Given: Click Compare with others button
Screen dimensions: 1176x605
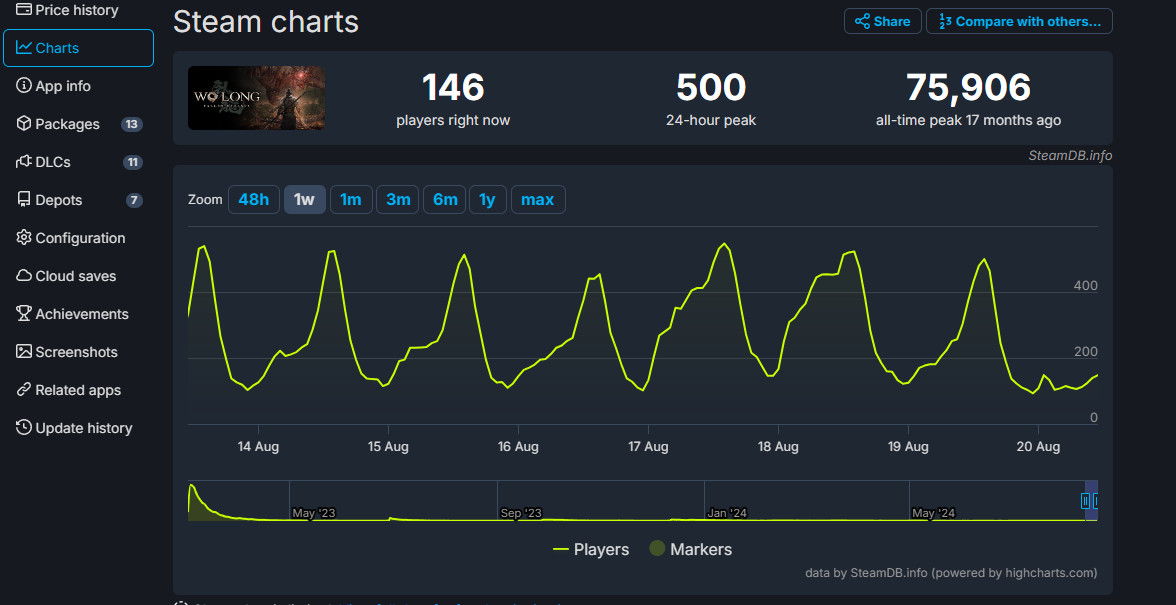Looking at the screenshot, I should pyautogui.click(x=1019, y=21).
